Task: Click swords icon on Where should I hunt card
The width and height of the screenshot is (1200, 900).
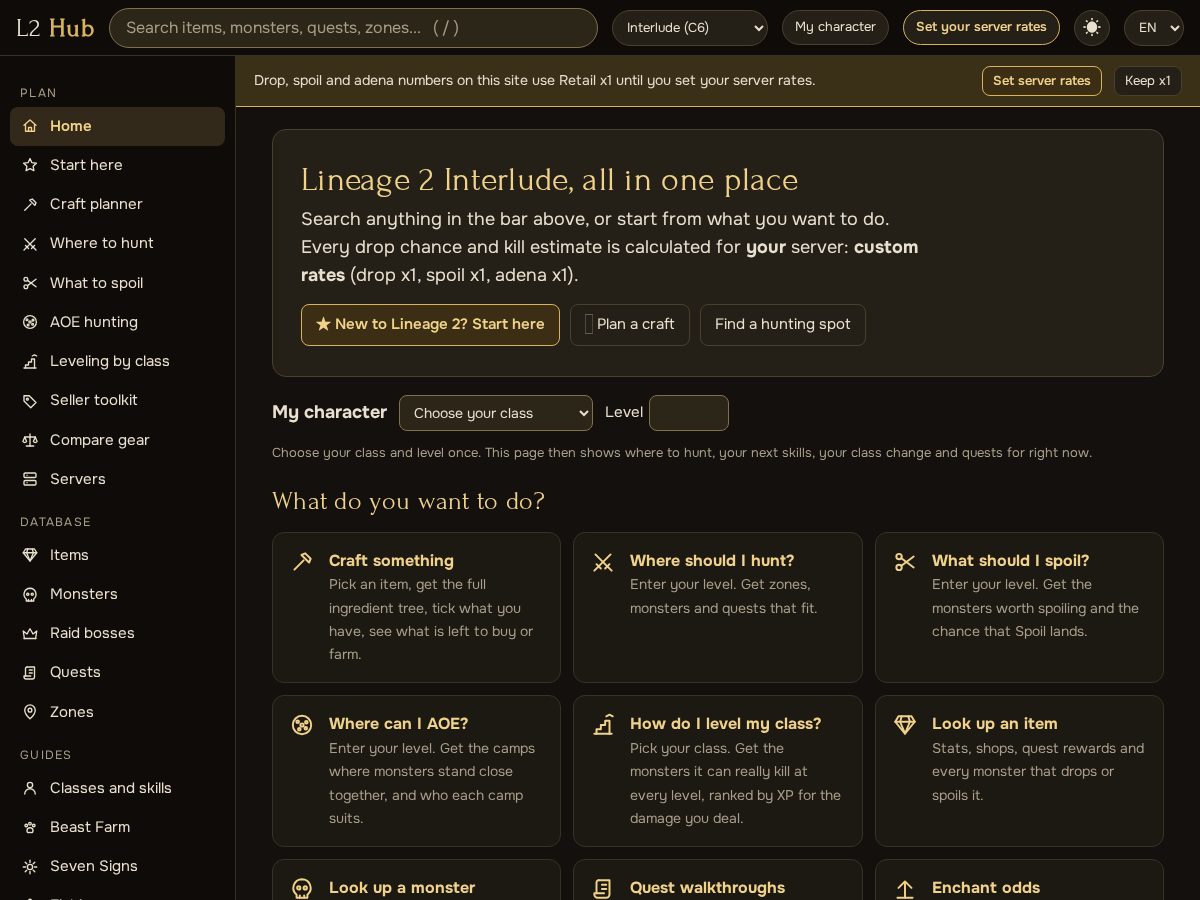Action: (603, 562)
